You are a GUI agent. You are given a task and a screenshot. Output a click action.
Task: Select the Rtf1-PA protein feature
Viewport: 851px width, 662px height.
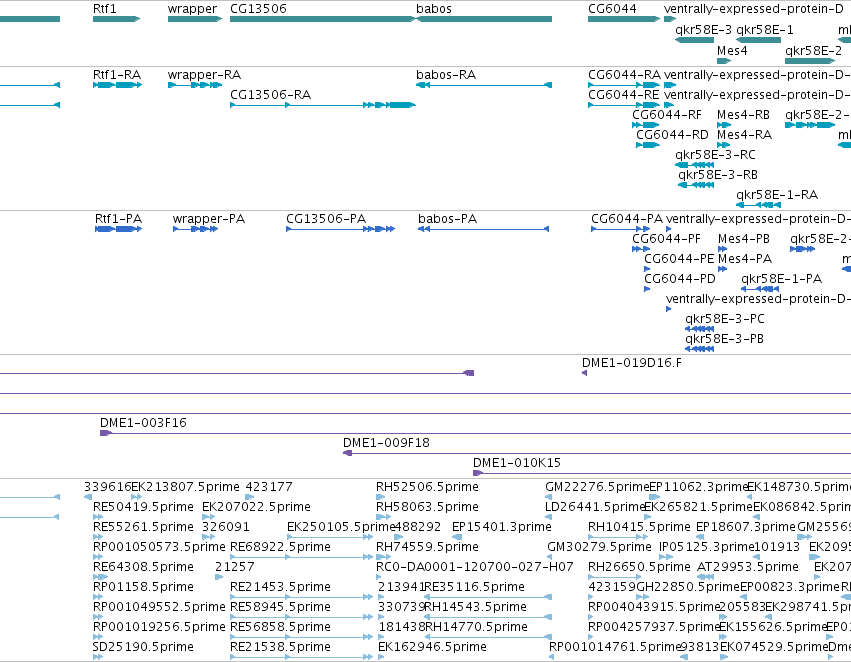(118, 229)
